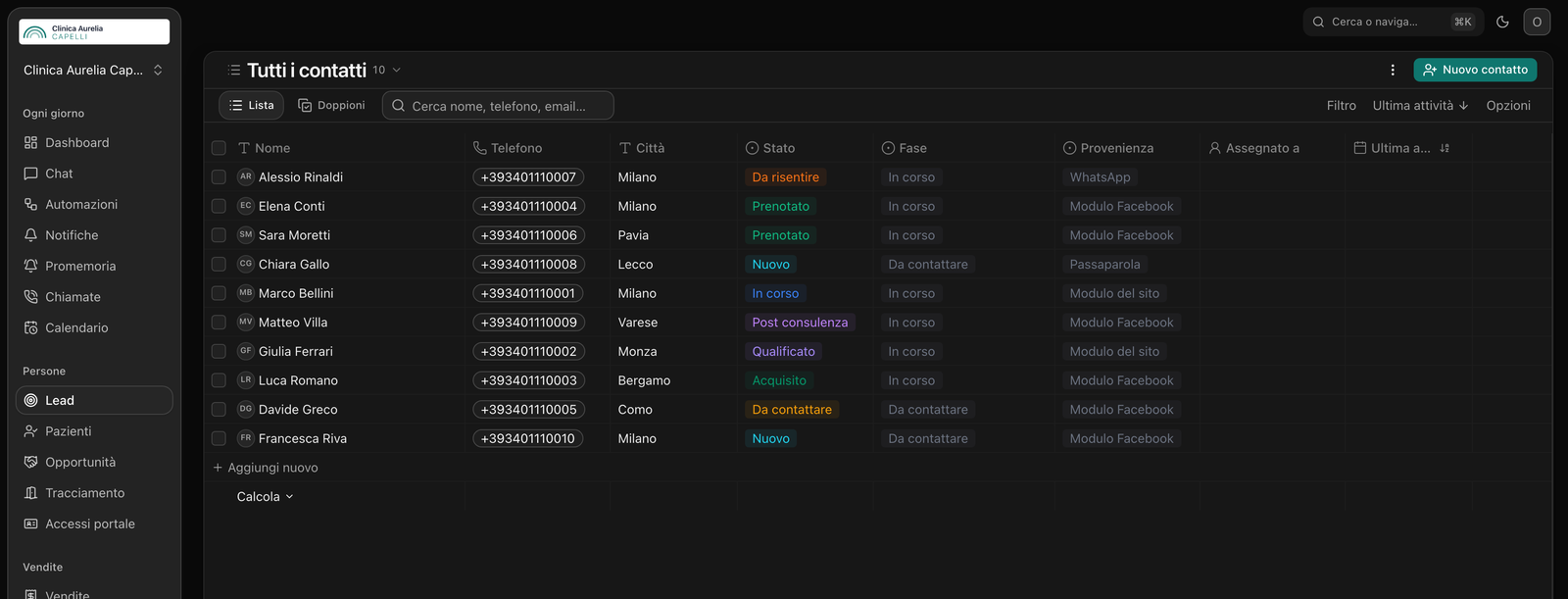Open Promemoria alarm icon
The height and width of the screenshot is (599, 1568).
click(30, 266)
